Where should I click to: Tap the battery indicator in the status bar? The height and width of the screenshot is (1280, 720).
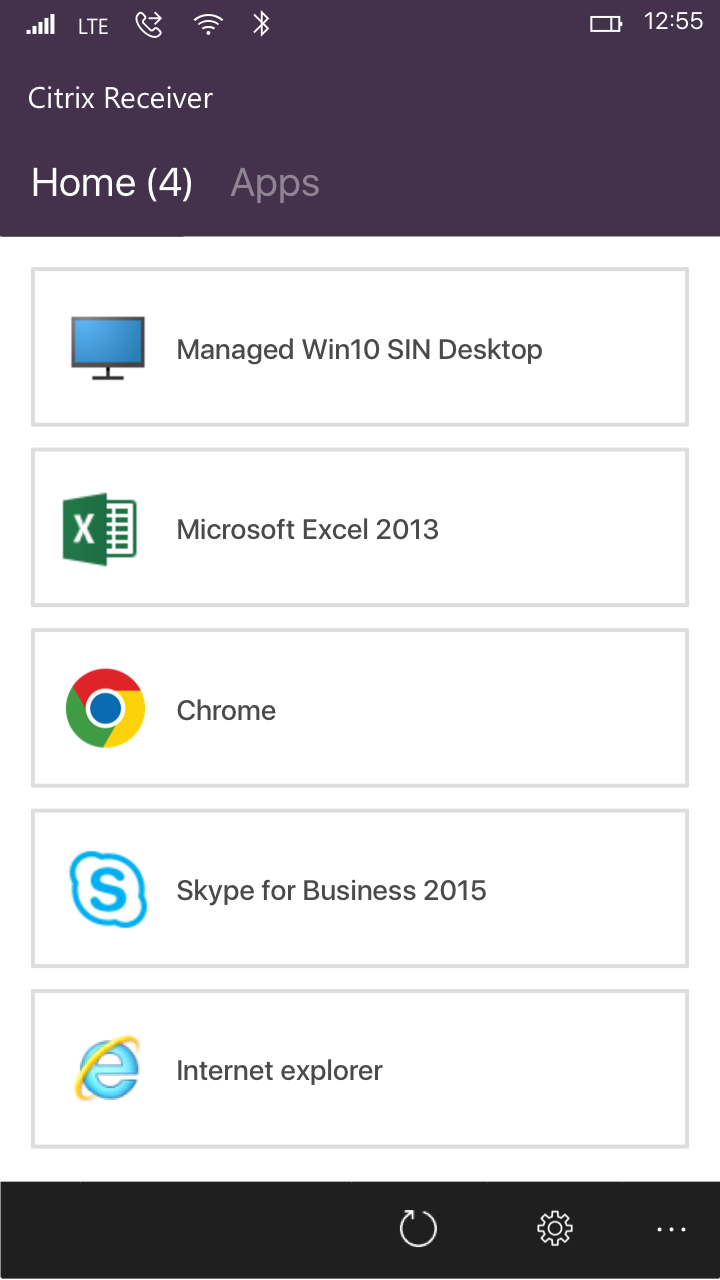[x=605, y=23]
